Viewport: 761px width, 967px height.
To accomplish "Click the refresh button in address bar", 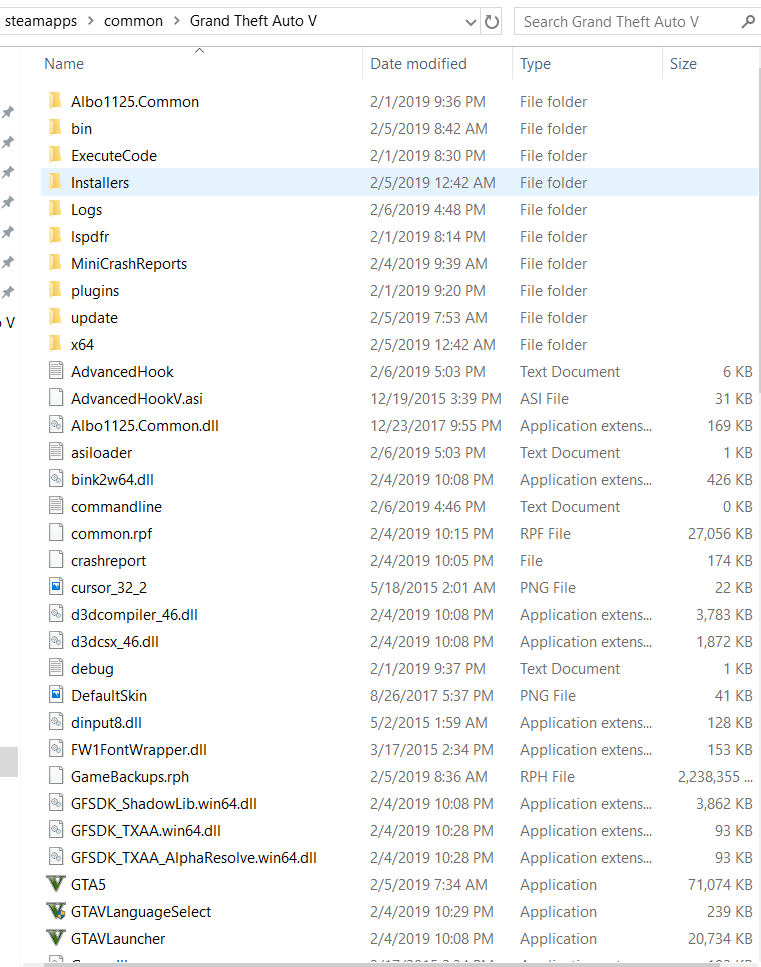I will point(492,22).
